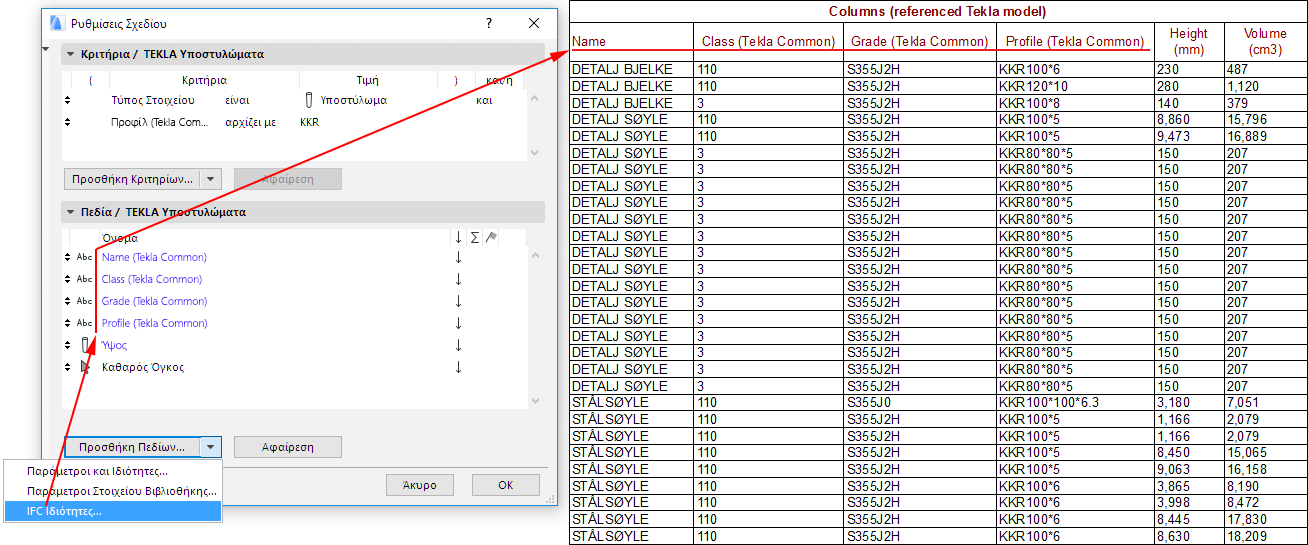The image size is (1308, 545).
Task: Select the Name (Tekla Common) field row
Action: 294,257
